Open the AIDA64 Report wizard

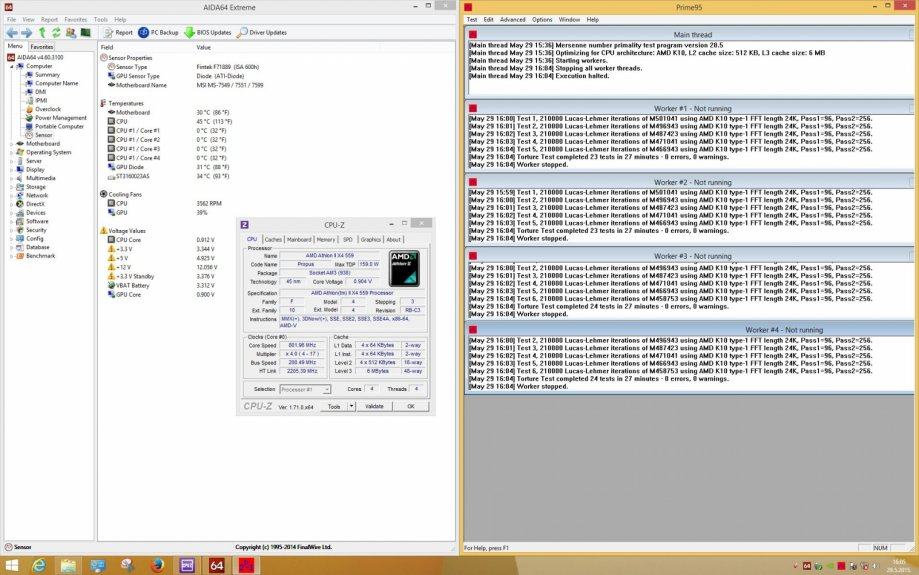[118, 33]
